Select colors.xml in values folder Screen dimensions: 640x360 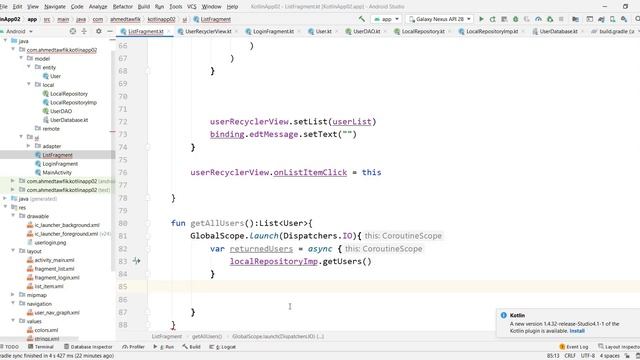coord(46,330)
